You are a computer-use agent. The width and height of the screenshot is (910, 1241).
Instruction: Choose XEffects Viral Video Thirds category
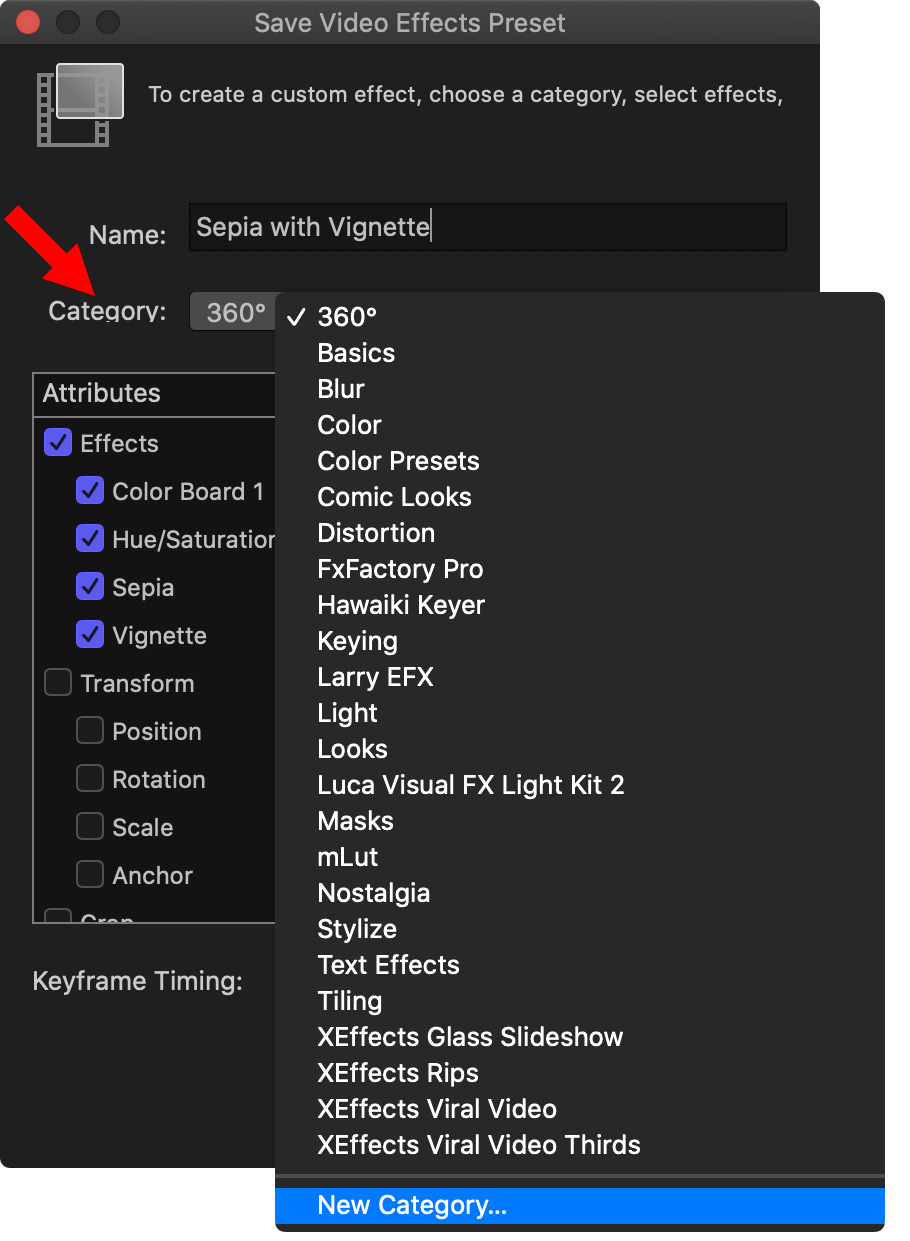478,1145
